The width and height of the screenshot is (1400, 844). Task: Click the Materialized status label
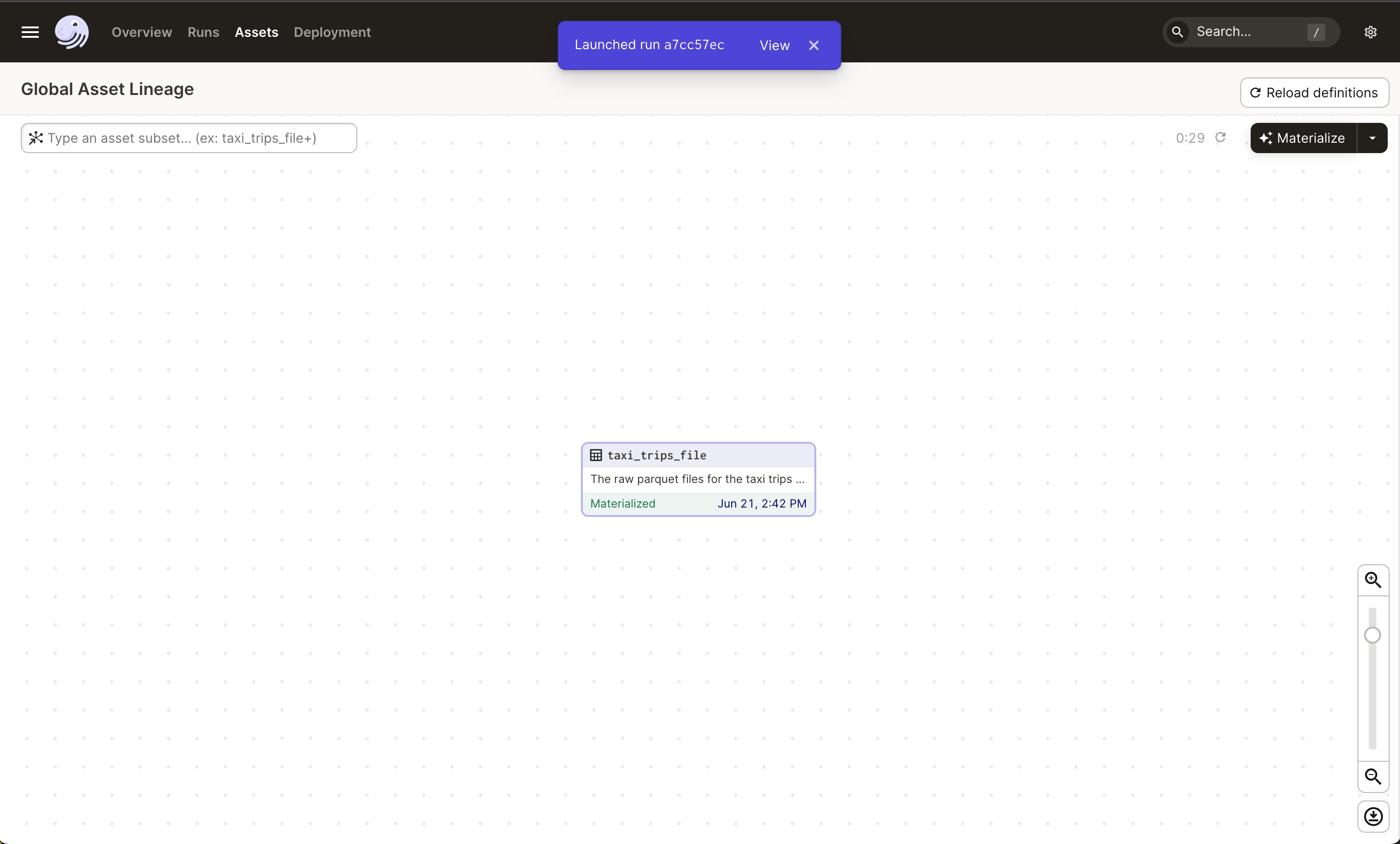pyautogui.click(x=623, y=503)
